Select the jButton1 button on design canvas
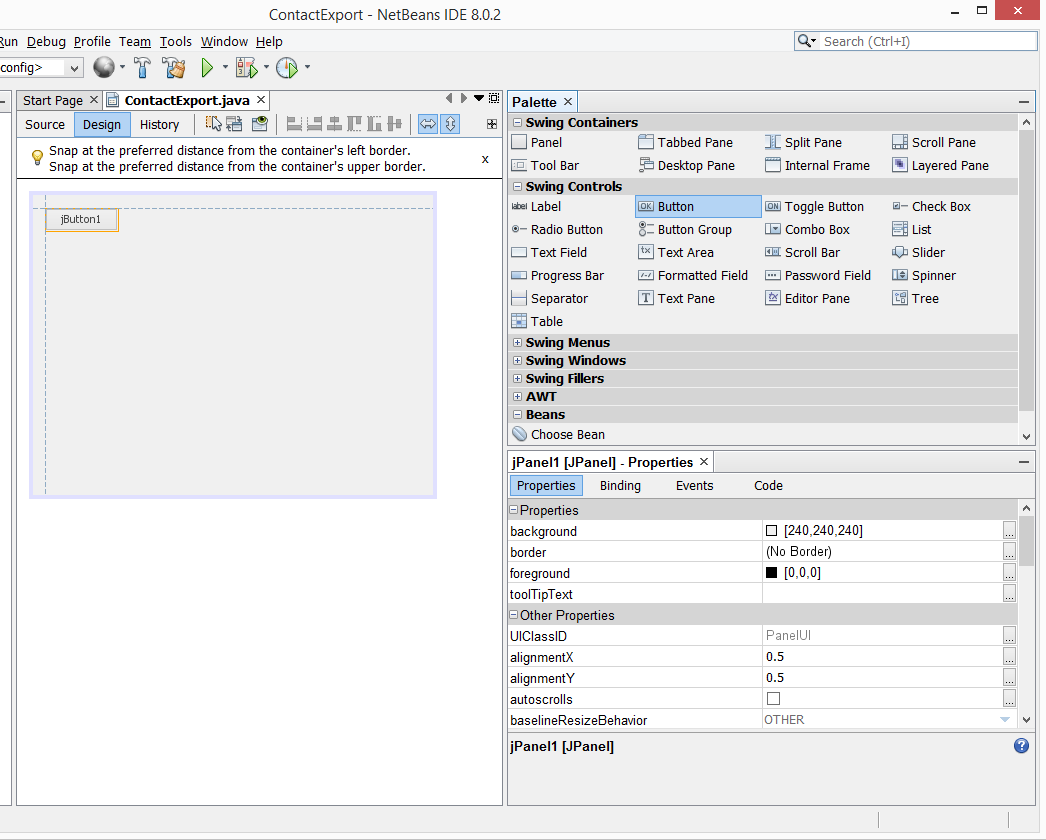Viewport: 1046px width, 840px height. 81,220
